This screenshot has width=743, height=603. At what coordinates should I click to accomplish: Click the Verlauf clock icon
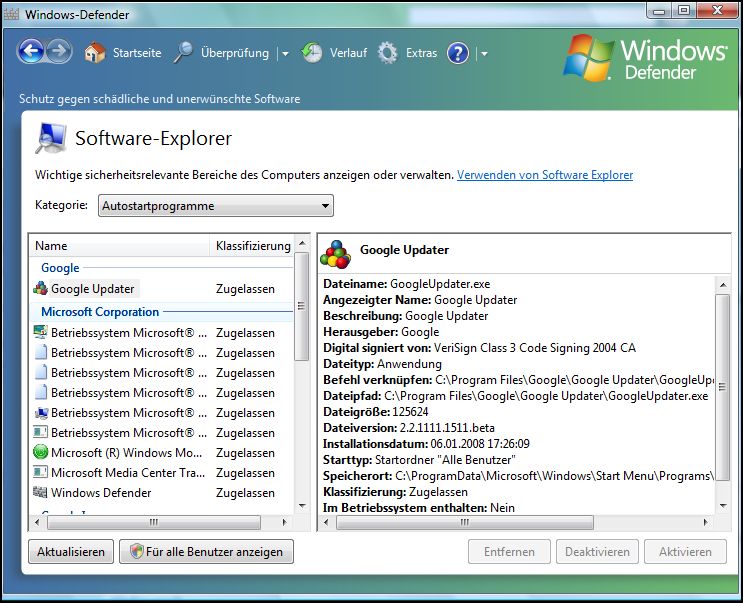pyautogui.click(x=312, y=53)
